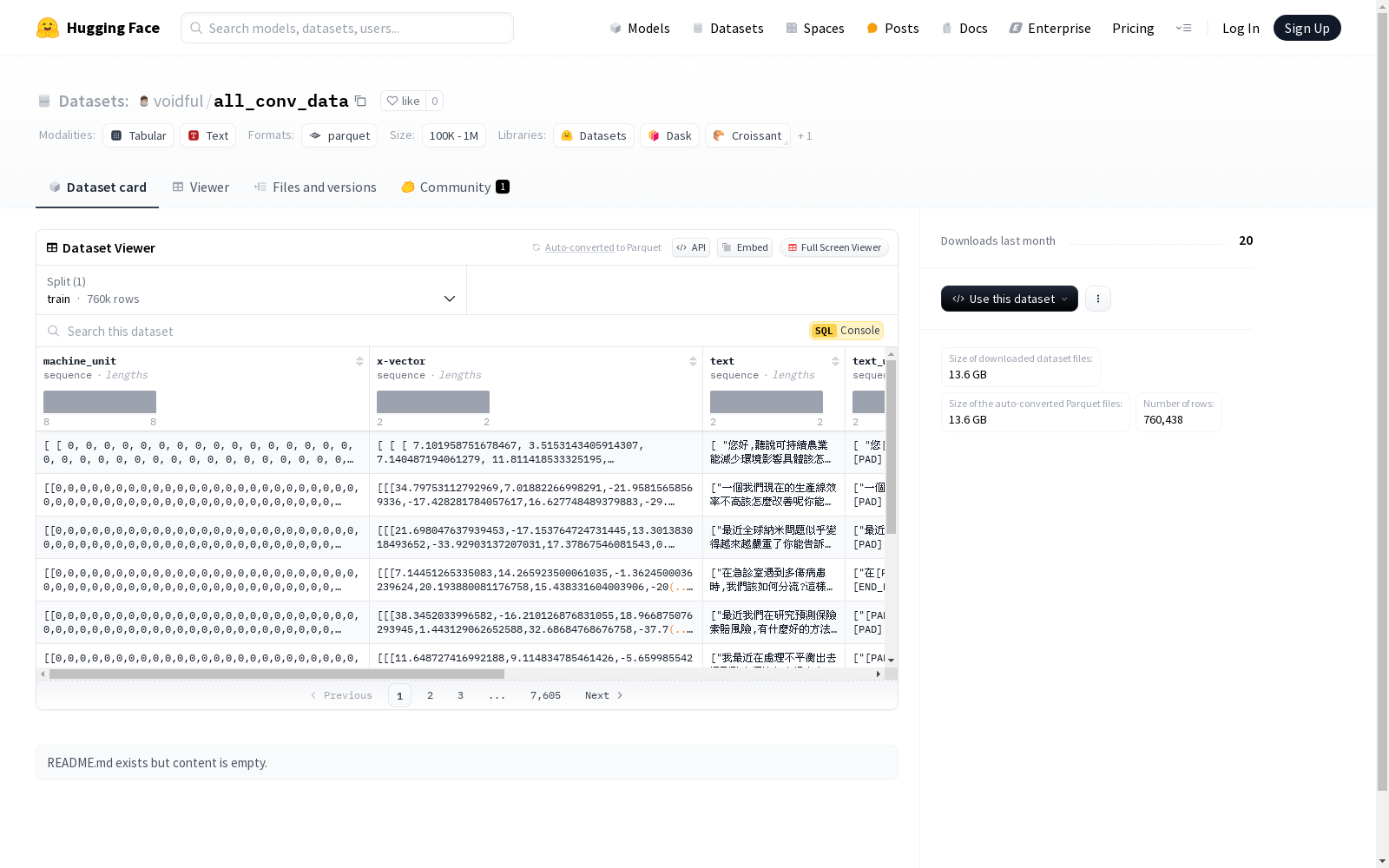Click the x-vector cell starting 34.79753112792969
The width and height of the screenshot is (1389, 868).
(x=537, y=495)
